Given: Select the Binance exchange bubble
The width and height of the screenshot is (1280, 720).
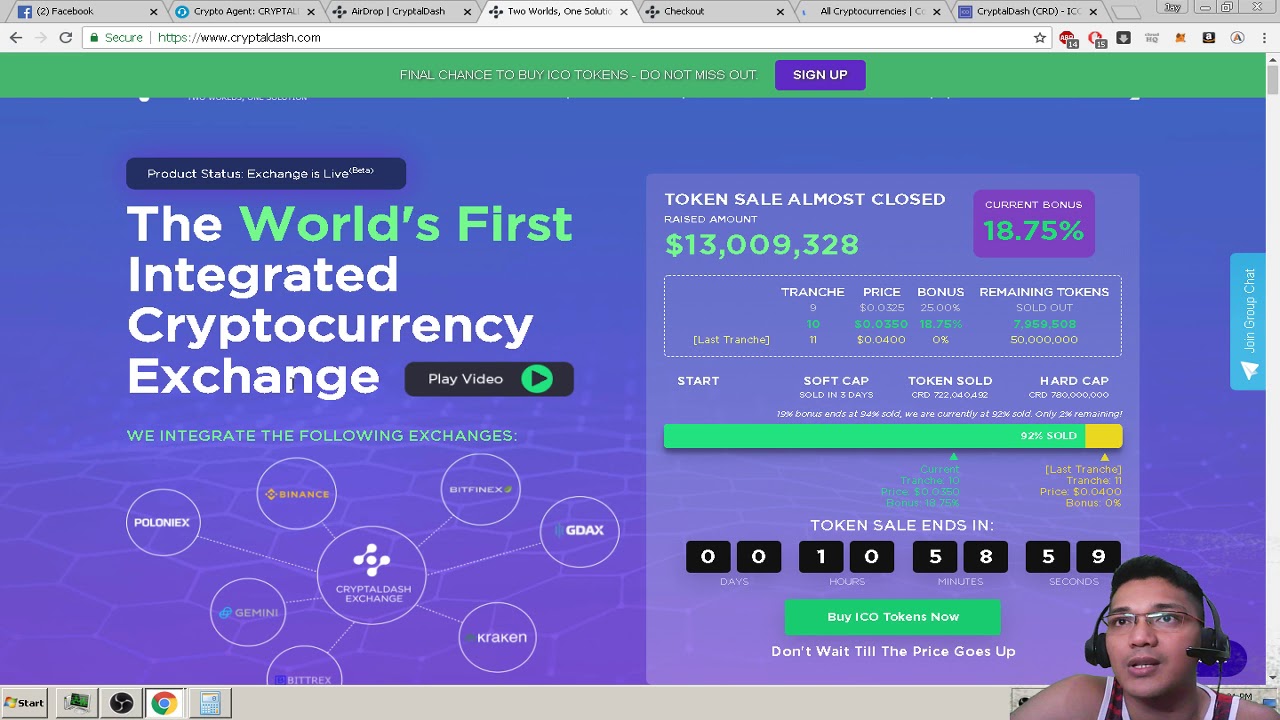Looking at the screenshot, I should click(296, 494).
